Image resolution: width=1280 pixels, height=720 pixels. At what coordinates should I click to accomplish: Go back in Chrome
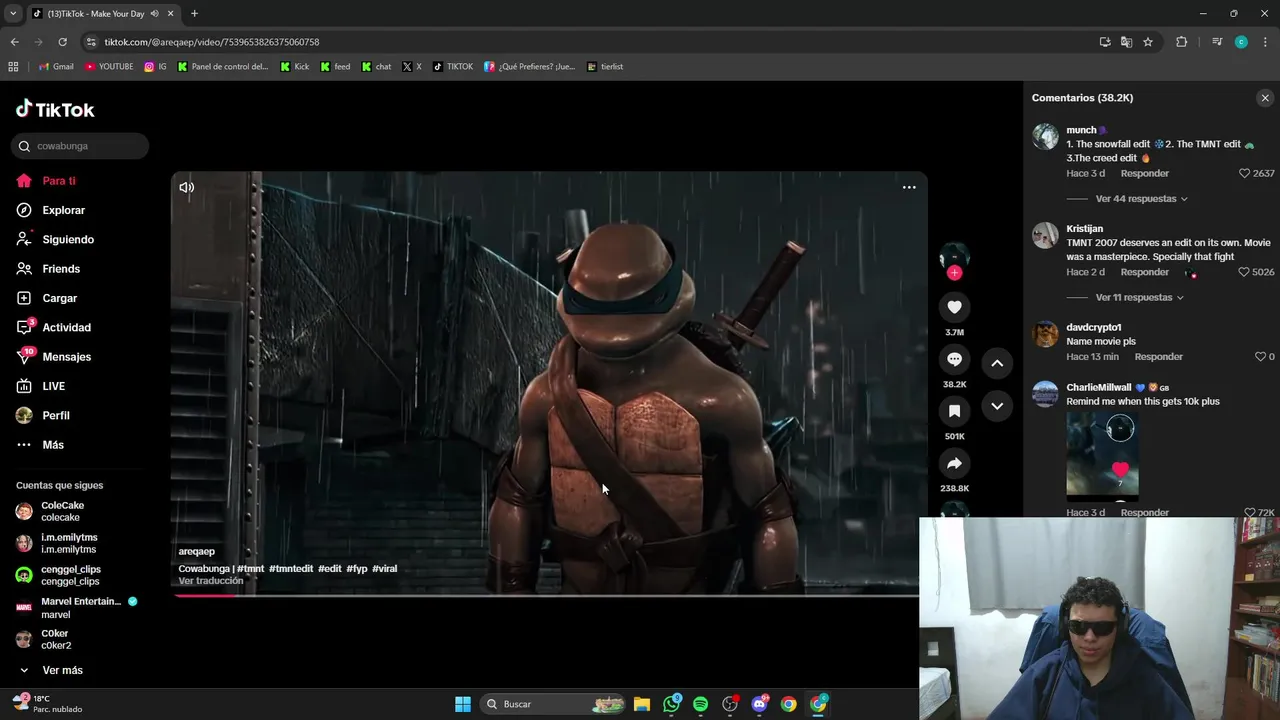click(x=14, y=42)
